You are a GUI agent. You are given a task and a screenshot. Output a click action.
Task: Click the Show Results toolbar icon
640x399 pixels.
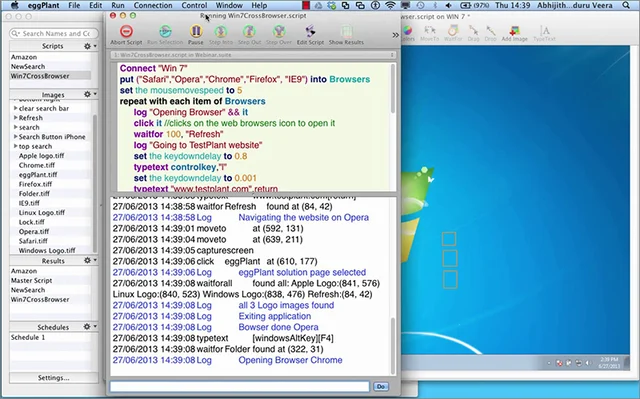(x=346, y=31)
